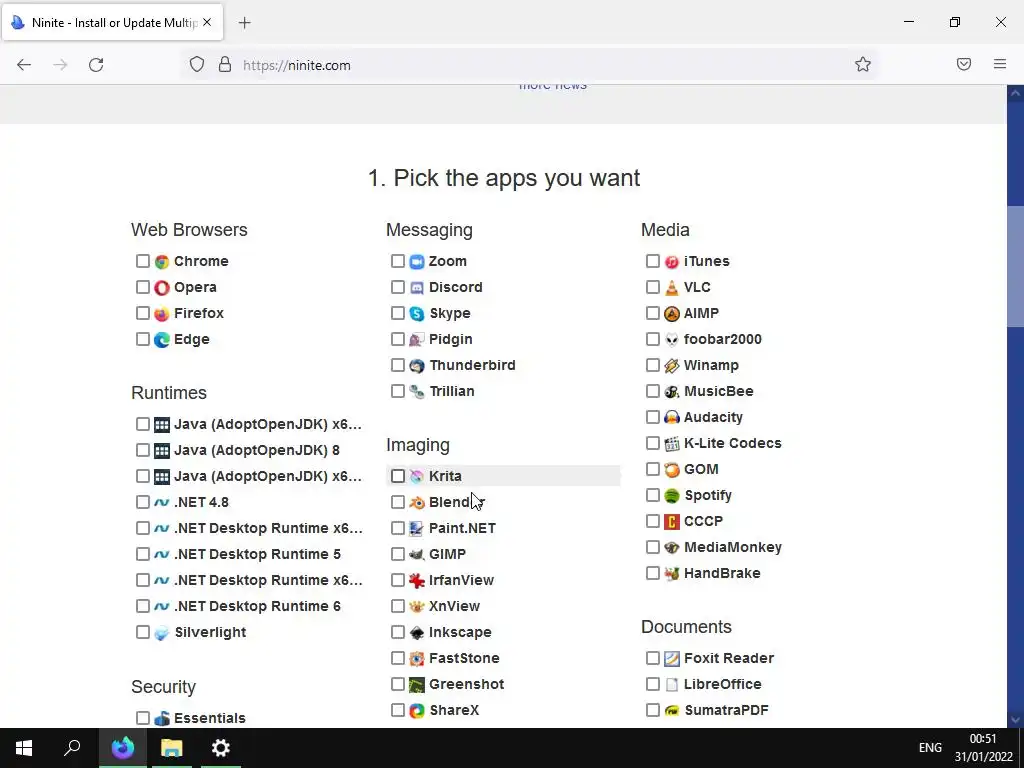
Task: Check the MusicBee checkbox
Action: click(x=652, y=391)
